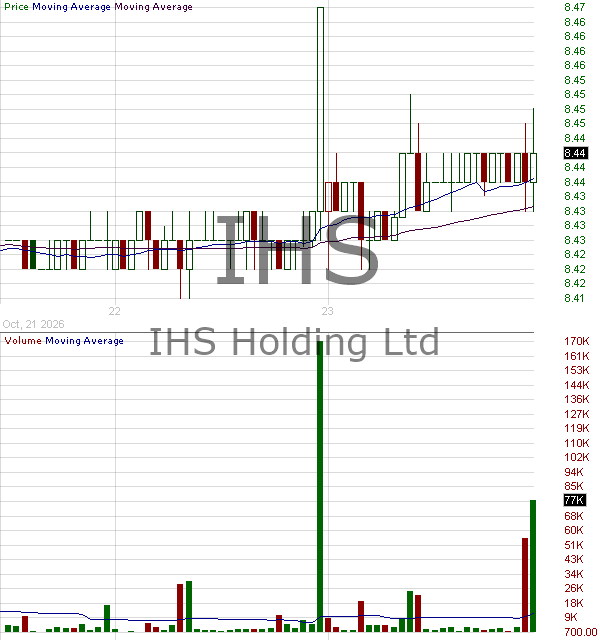Image resolution: width=600 pixels, height=640 pixels.
Task: Select the Volume panel's blue "Moving Average" label
Action: click(x=84, y=340)
